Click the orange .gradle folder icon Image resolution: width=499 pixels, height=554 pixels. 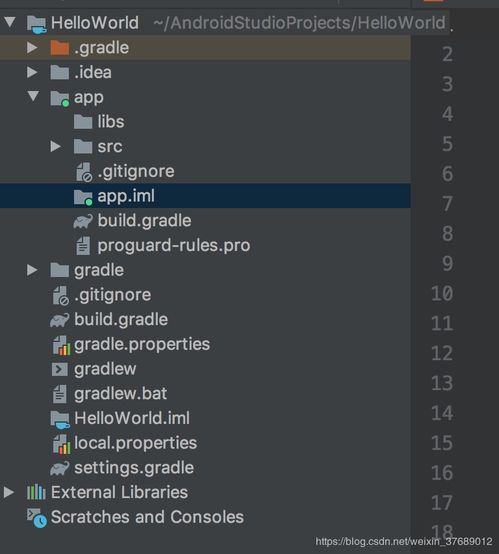point(59,48)
